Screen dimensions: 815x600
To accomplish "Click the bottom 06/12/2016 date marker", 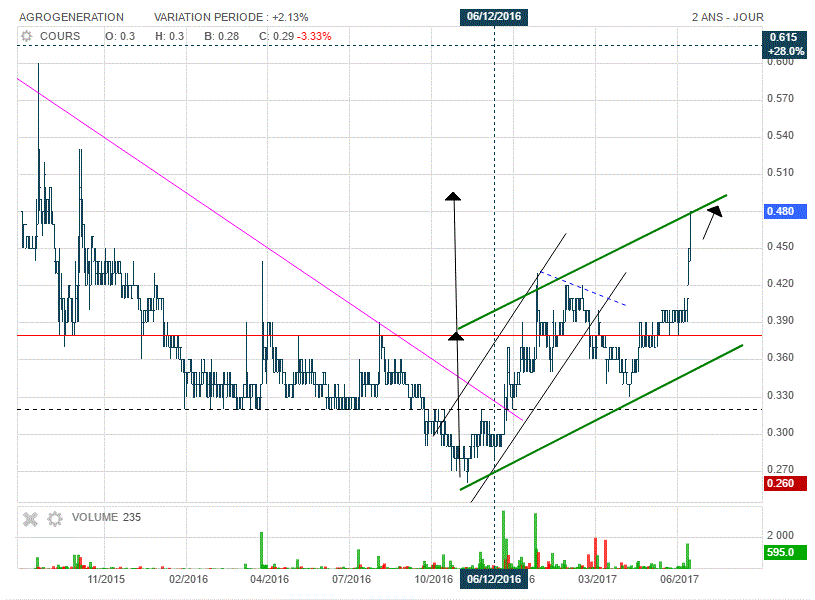I will point(494,579).
